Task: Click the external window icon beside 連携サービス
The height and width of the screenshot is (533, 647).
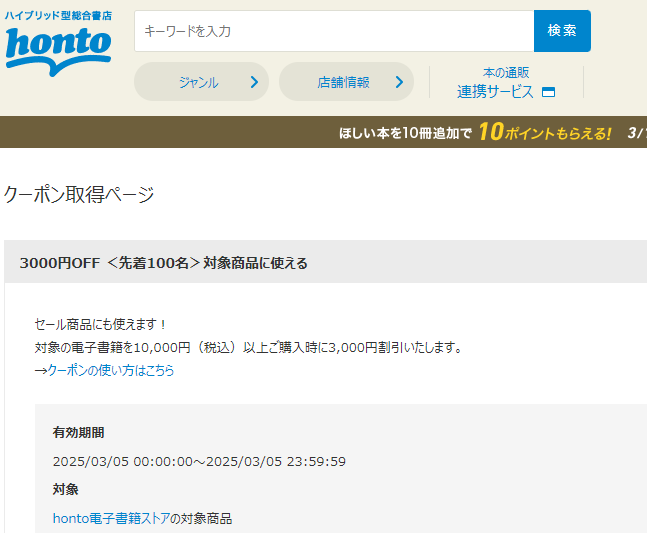Action: [x=548, y=92]
